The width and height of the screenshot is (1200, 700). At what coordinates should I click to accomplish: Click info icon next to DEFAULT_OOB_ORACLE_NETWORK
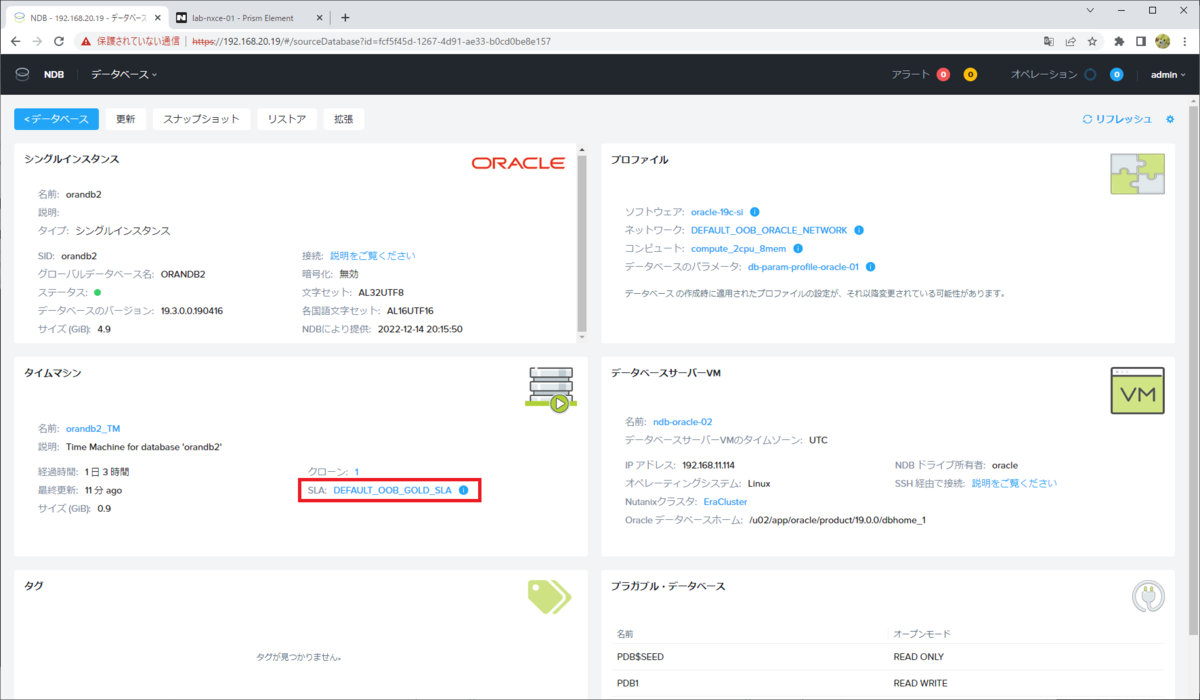859,230
